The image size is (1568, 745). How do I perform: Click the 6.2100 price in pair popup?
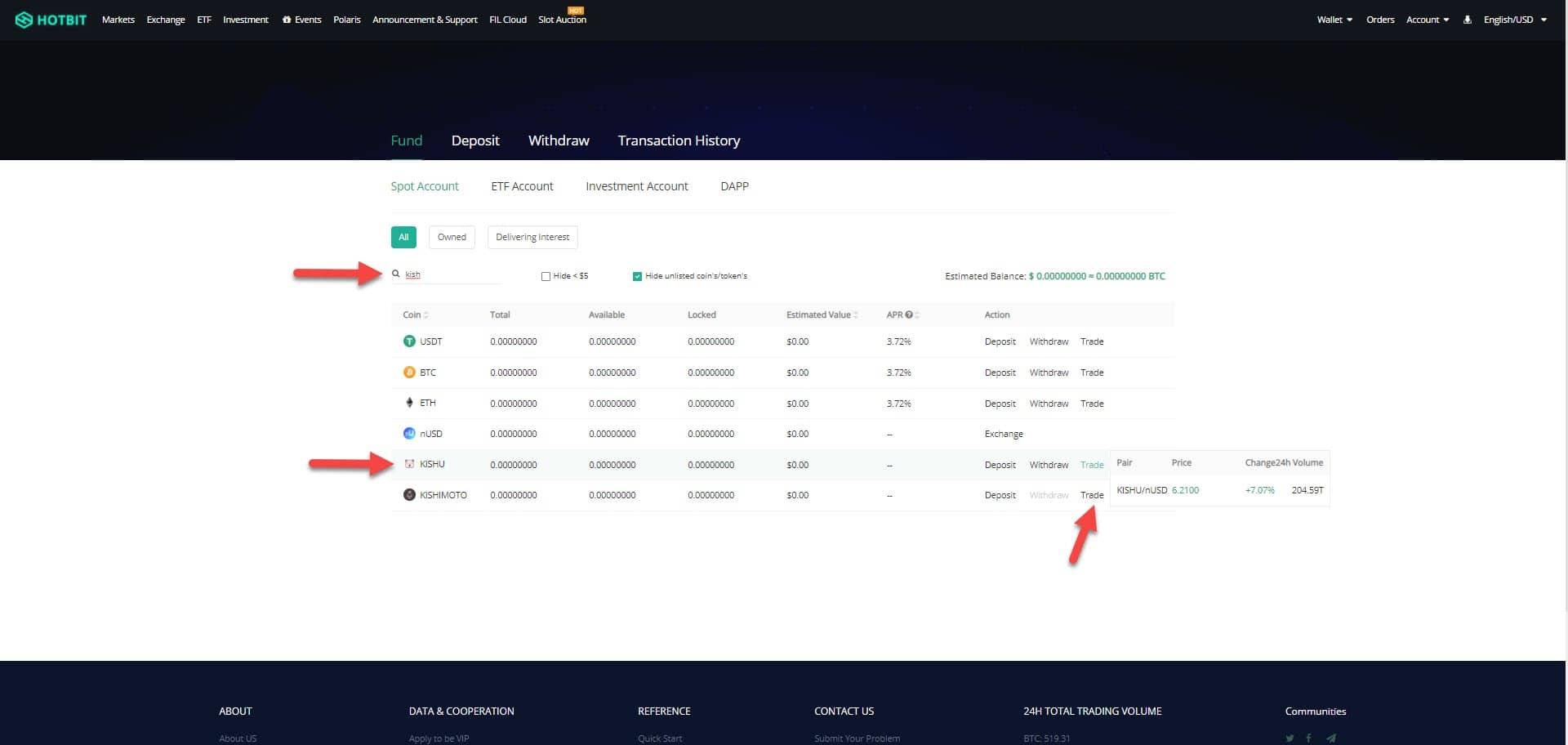point(1185,490)
